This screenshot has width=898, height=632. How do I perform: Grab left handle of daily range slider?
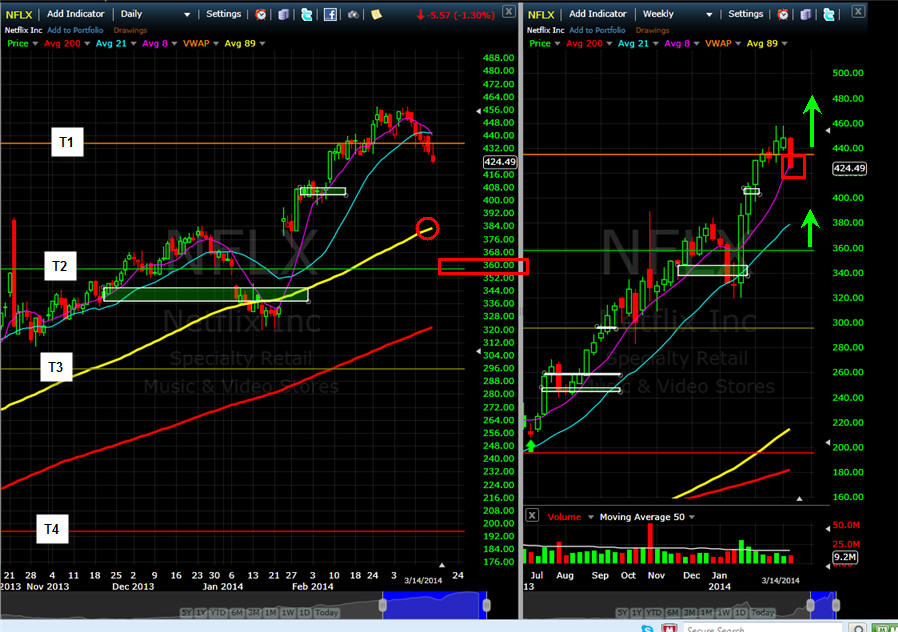[383, 605]
